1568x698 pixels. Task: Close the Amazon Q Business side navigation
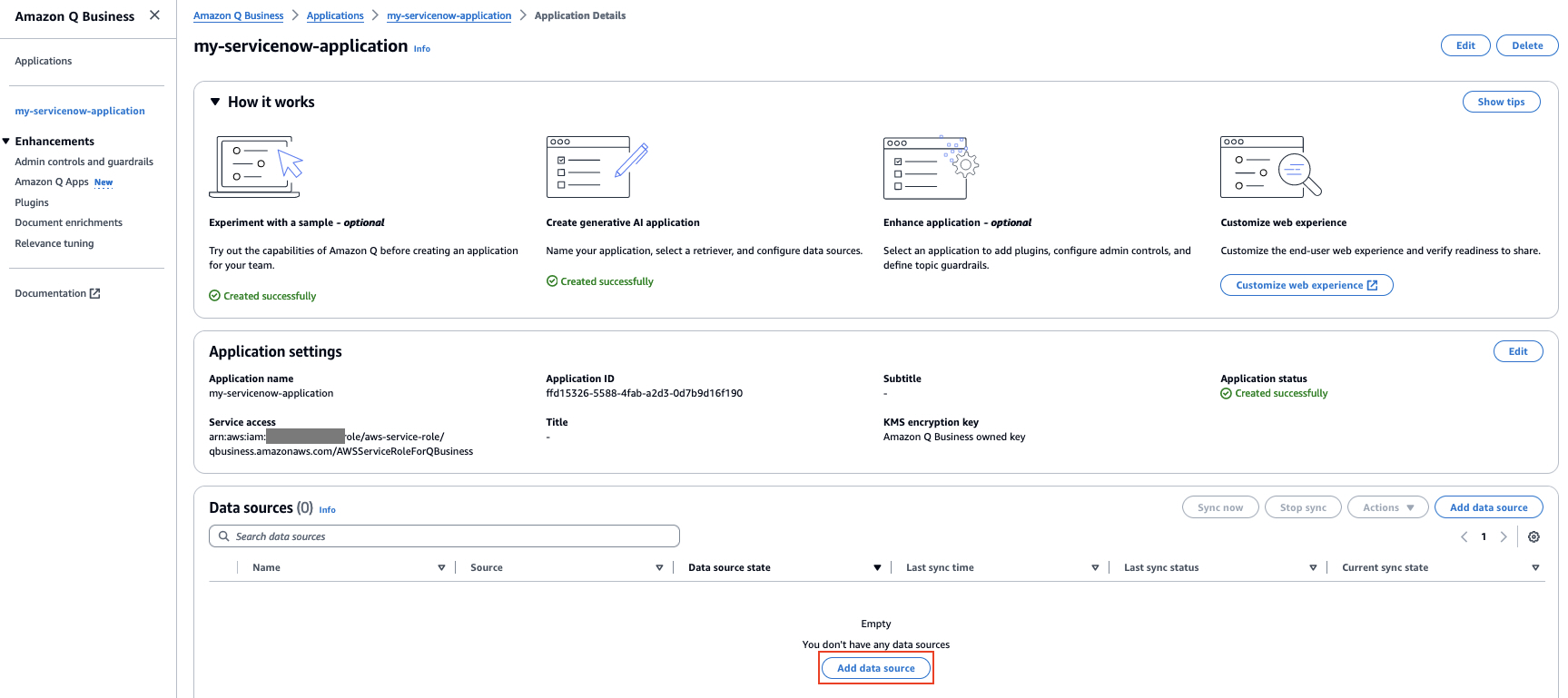point(154,15)
